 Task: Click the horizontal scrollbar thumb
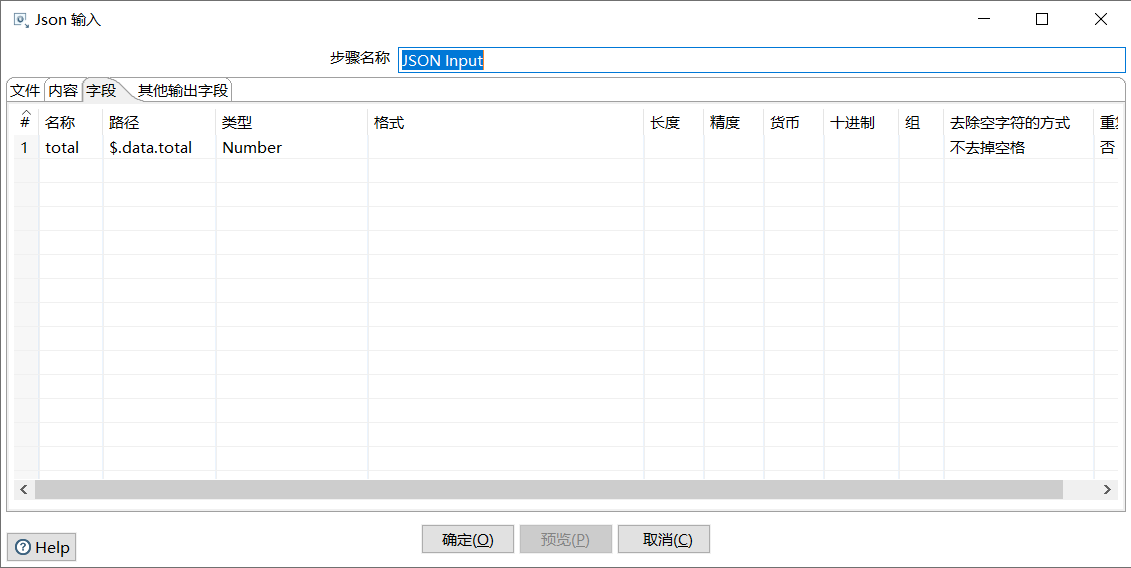548,489
